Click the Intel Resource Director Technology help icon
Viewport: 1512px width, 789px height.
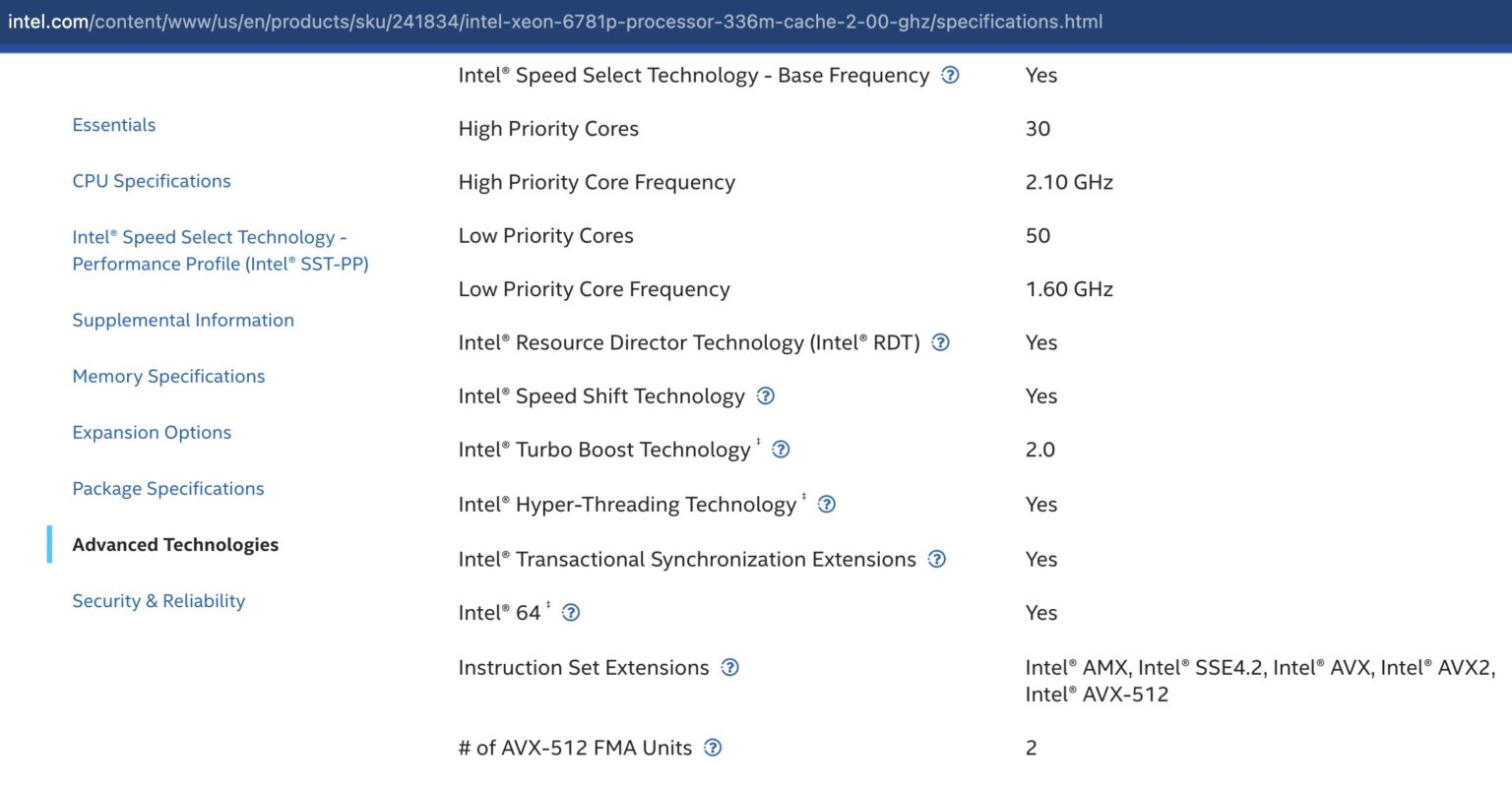point(940,342)
